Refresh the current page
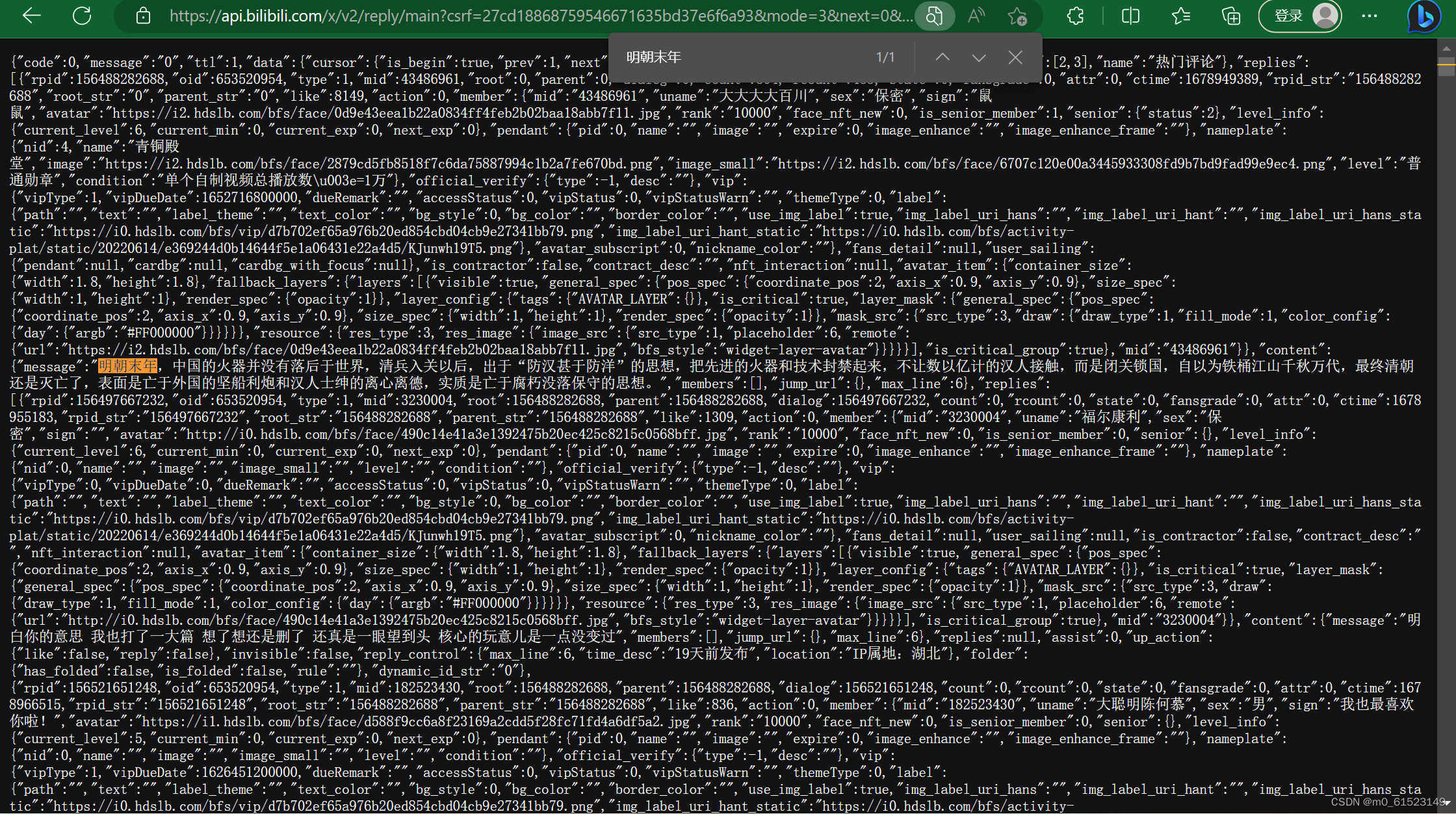Screen dimensions: 1456x814 82,16
